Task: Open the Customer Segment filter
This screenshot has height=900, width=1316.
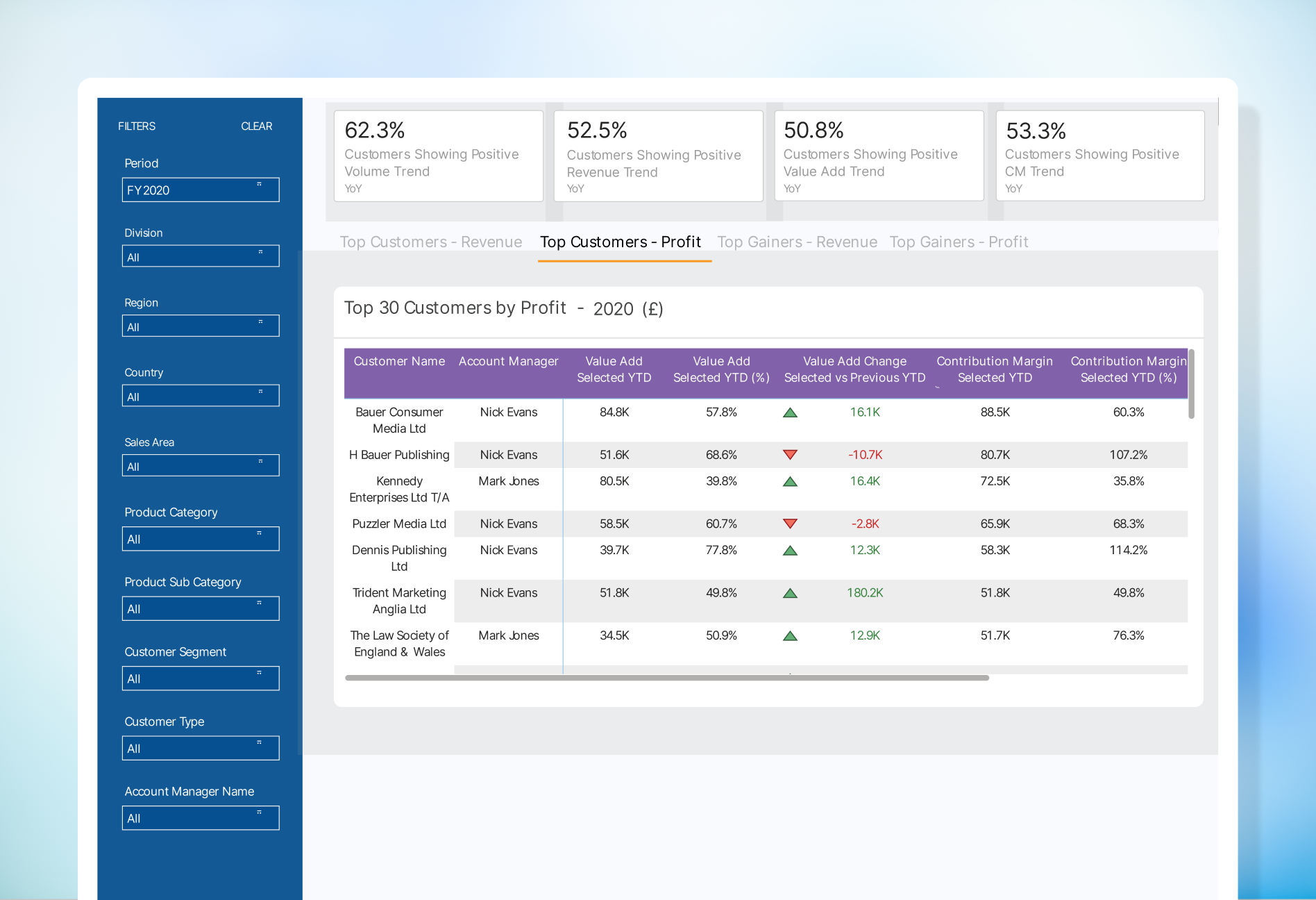Action: coord(201,678)
